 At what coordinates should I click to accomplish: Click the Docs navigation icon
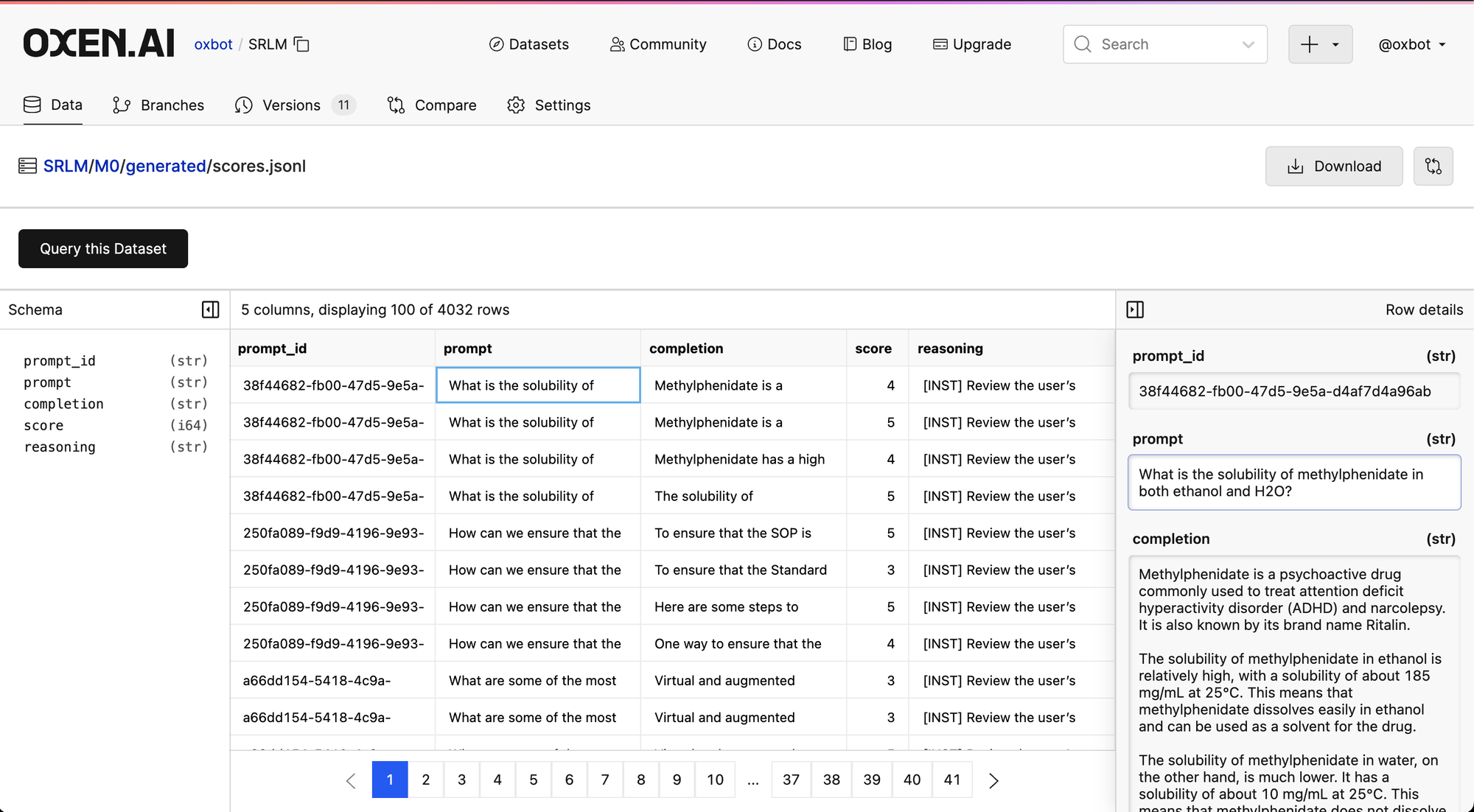753,44
